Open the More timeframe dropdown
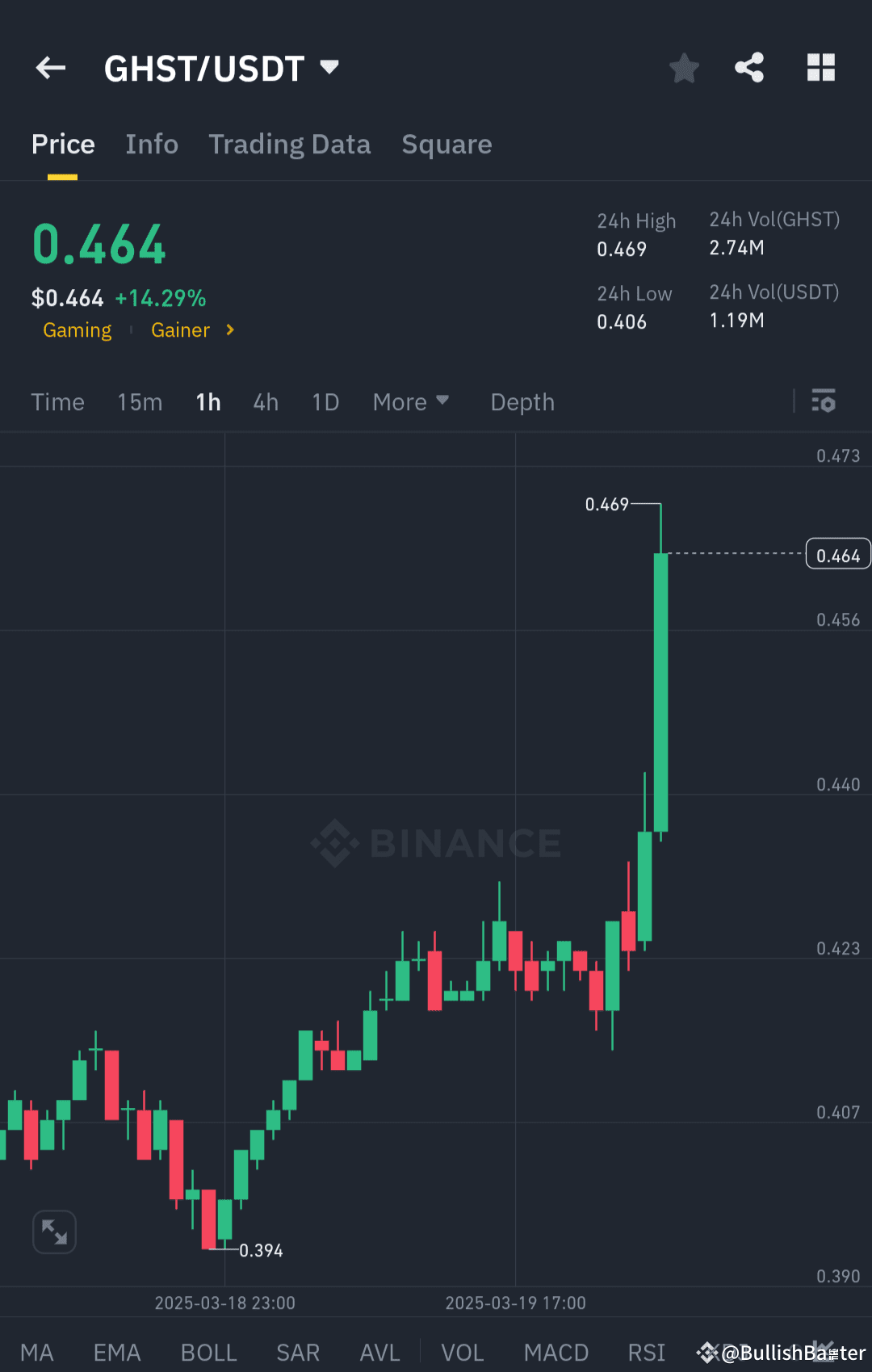This screenshot has height=1372, width=872. [411, 401]
